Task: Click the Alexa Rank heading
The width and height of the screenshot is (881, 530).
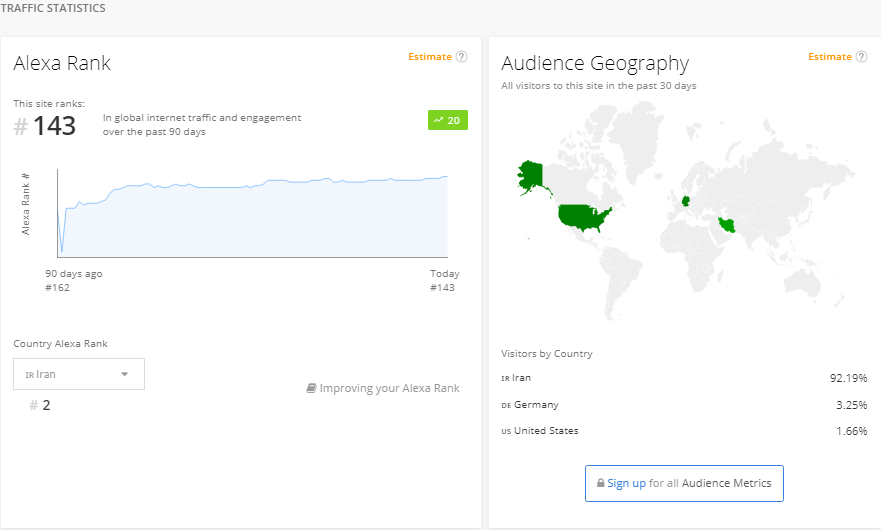Action: coord(62,63)
